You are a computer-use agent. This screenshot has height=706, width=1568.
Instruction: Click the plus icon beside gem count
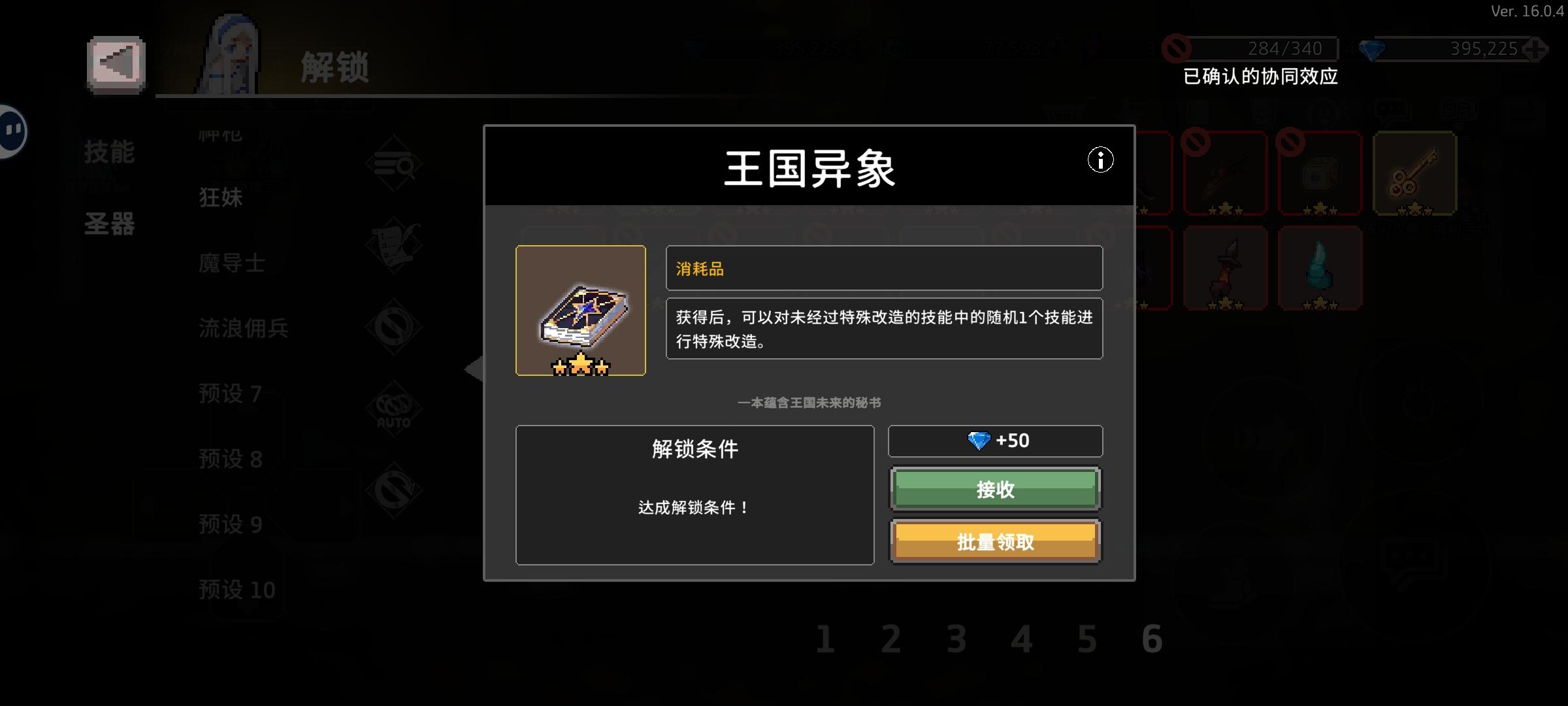1535,50
